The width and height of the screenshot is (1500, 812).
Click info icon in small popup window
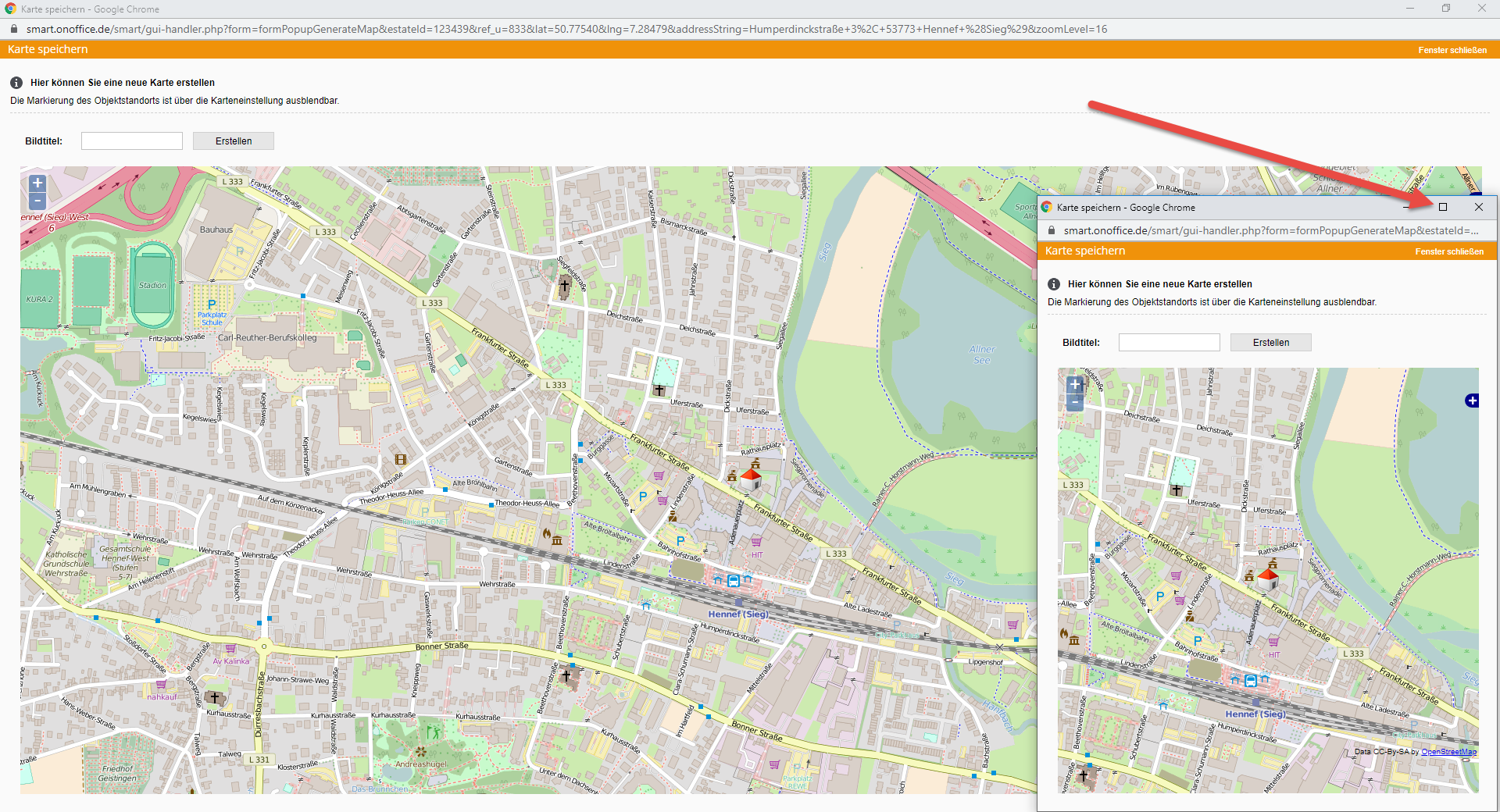tap(1054, 284)
